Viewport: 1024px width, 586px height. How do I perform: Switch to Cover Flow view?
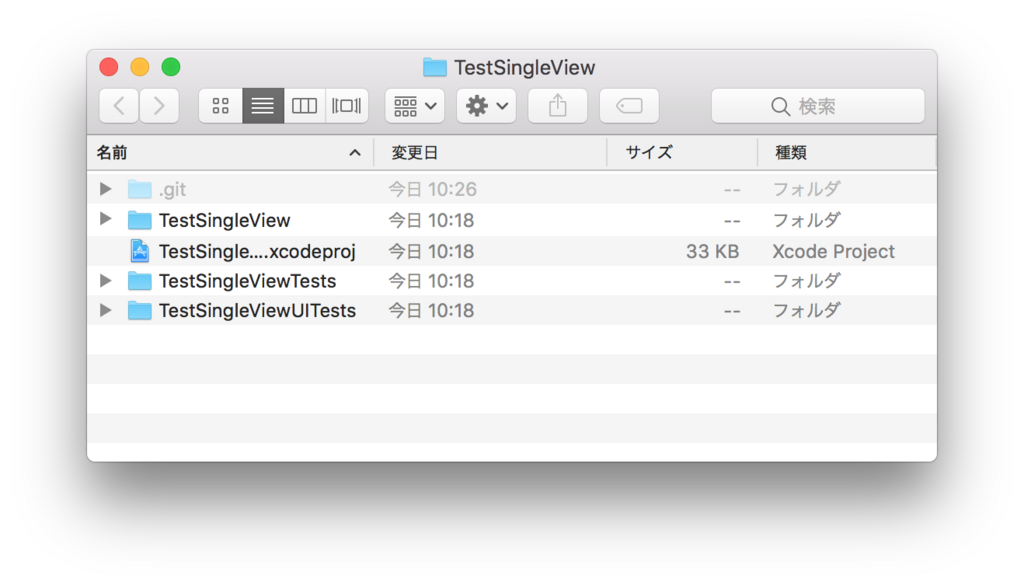point(346,106)
